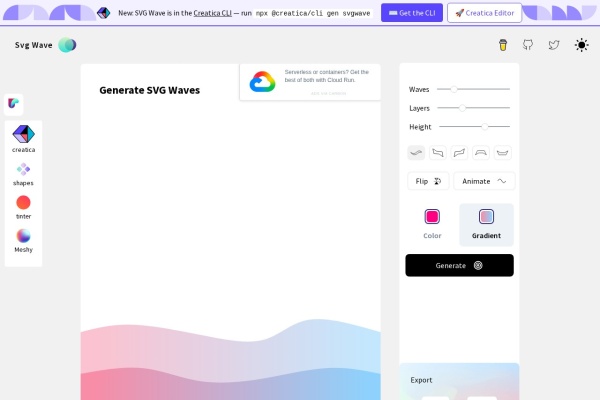Follow the Creatica CLI link in banner
The width and height of the screenshot is (600, 400).
[x=212, y=13]
